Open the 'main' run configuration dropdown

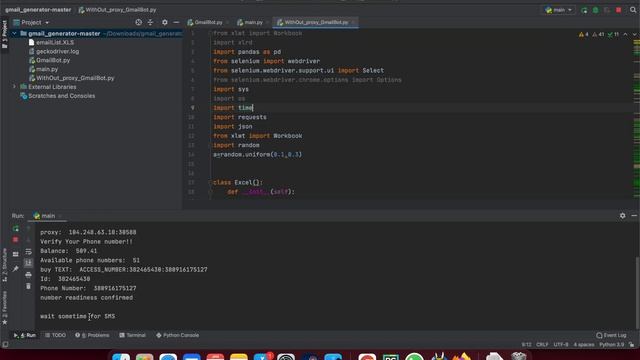[559, 10]
